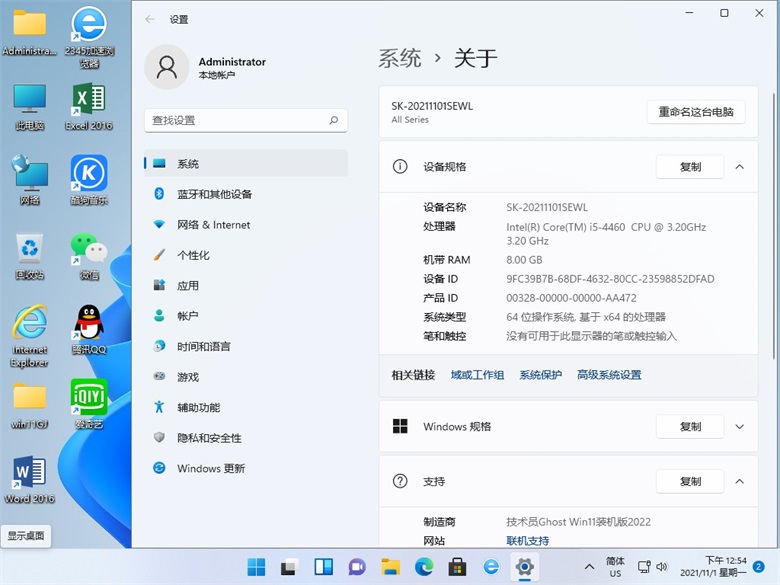This screenshot has width=780, height=585.
Task: Open Excel 2016 desktop shortcut
Action: pos(89,102)
